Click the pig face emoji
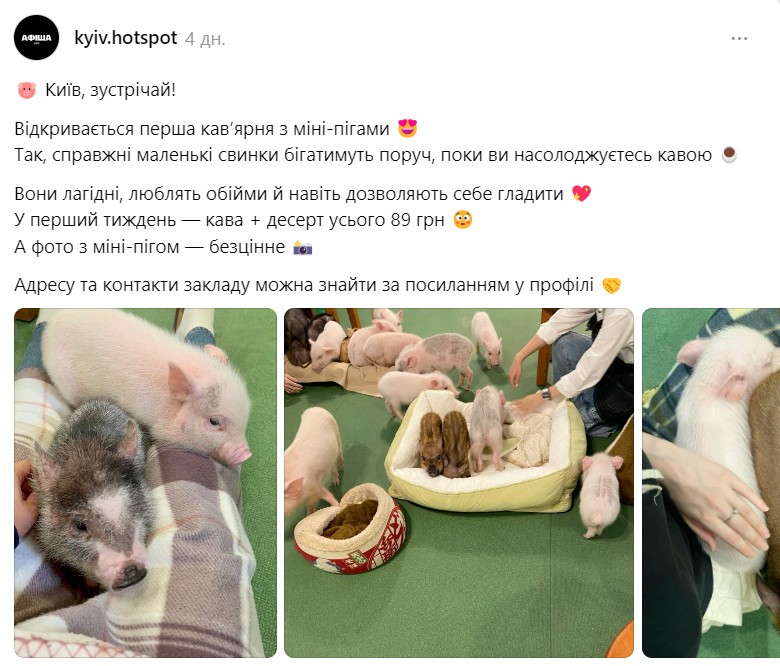The height and width of the screenshot is (666, 780). click(x=27, y=91)
